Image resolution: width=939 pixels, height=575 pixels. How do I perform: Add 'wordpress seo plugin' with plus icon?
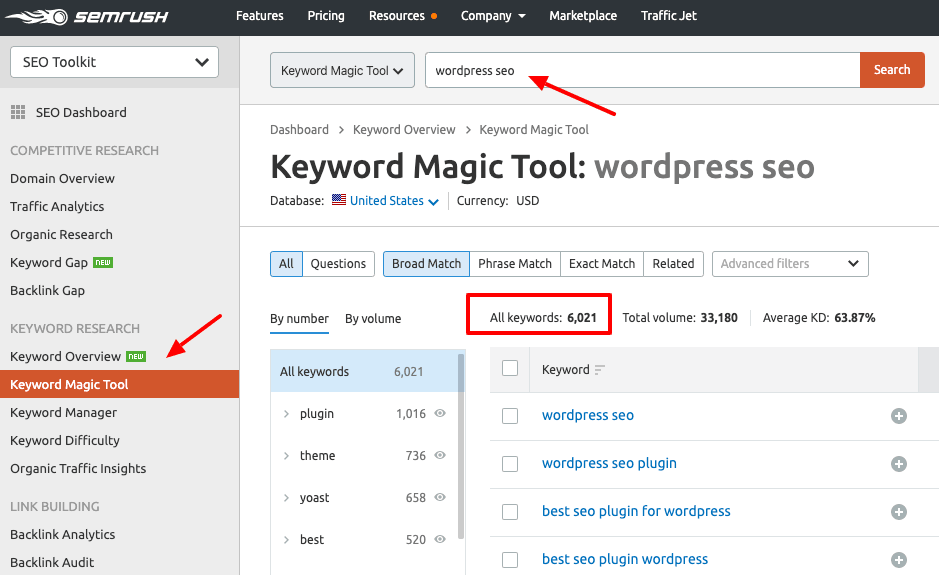tap(898, 464)
